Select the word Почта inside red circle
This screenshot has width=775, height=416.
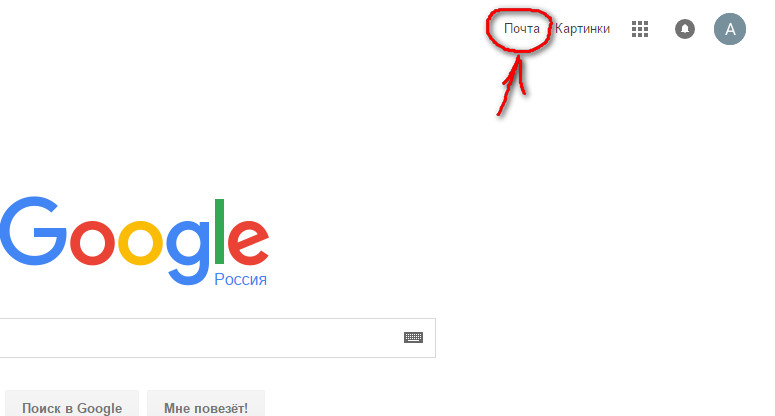pos(521,29)
